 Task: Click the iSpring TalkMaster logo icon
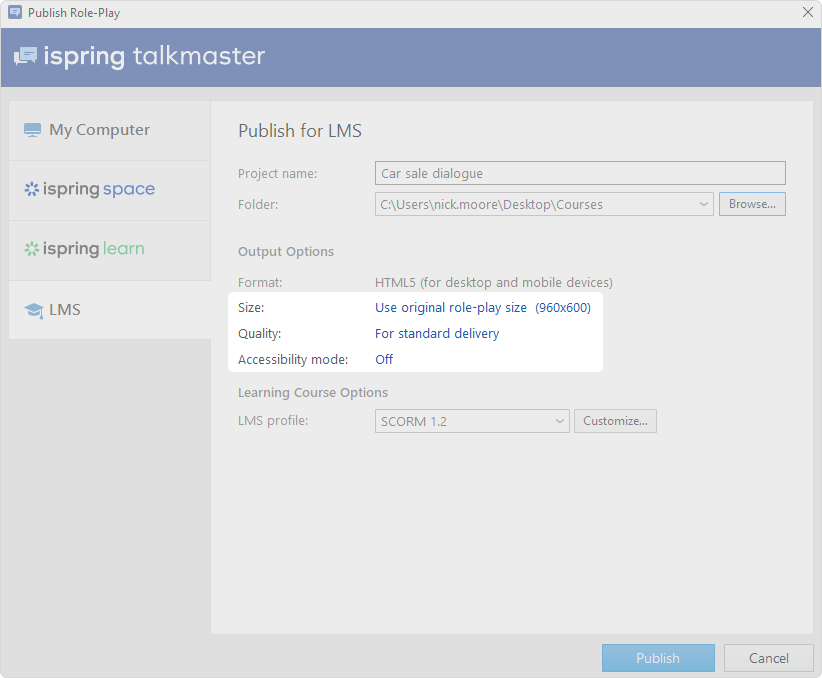point(25,56)
